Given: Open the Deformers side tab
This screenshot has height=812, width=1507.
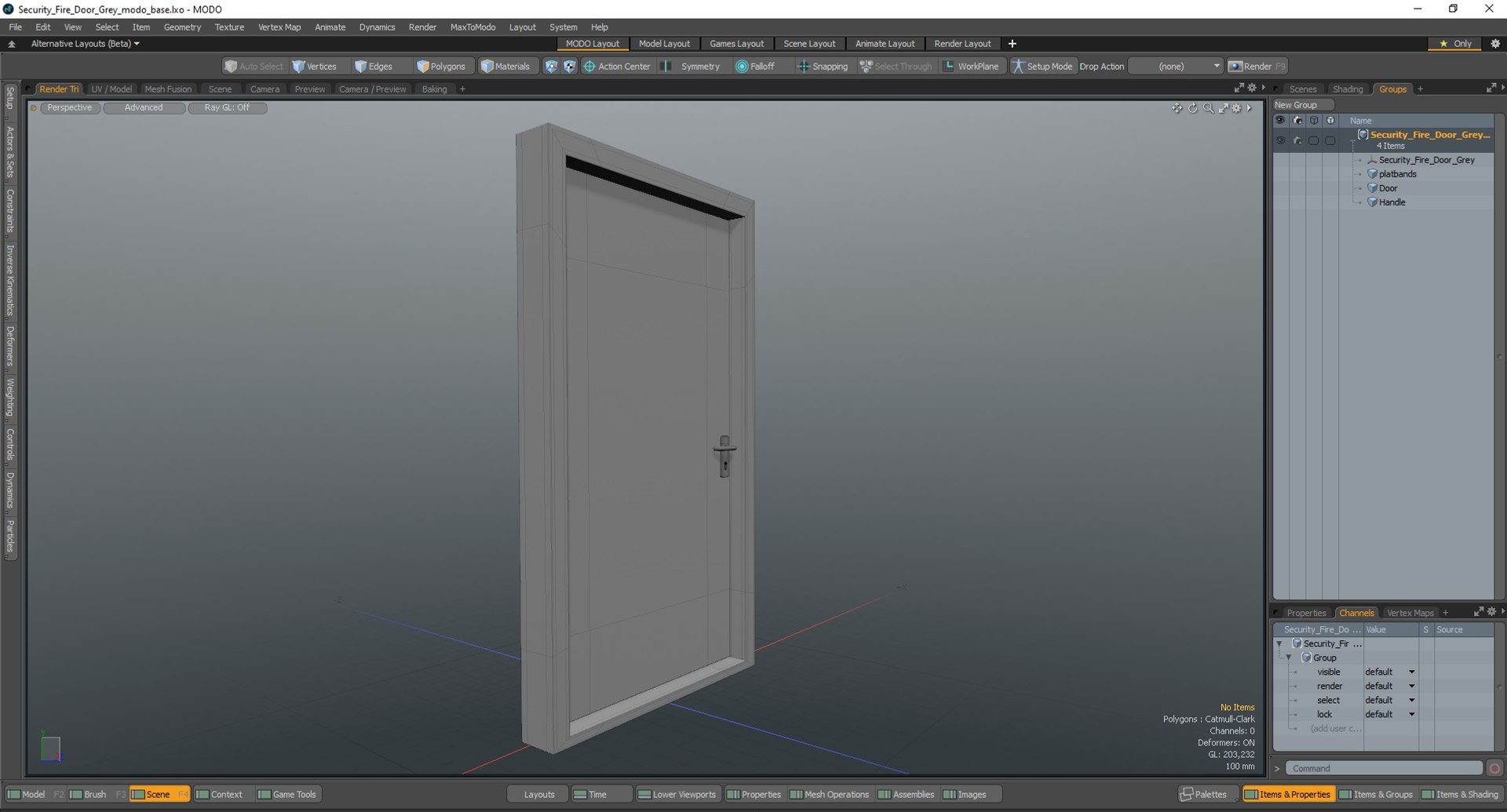Looking at the screenshot, I should 10,346.
